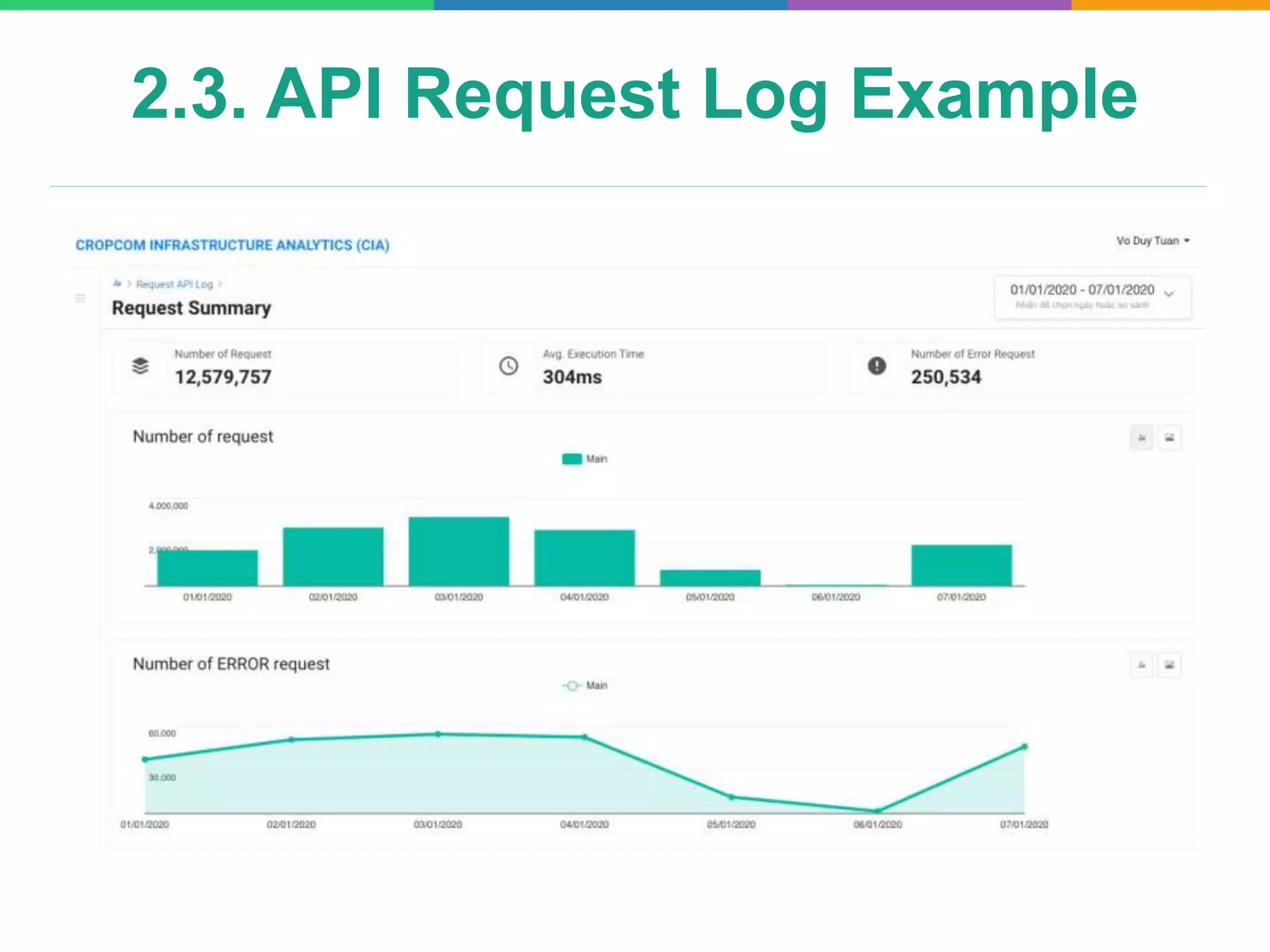
Task: Click the line marker Main legend symbol
Action: (x=572, y=685)
